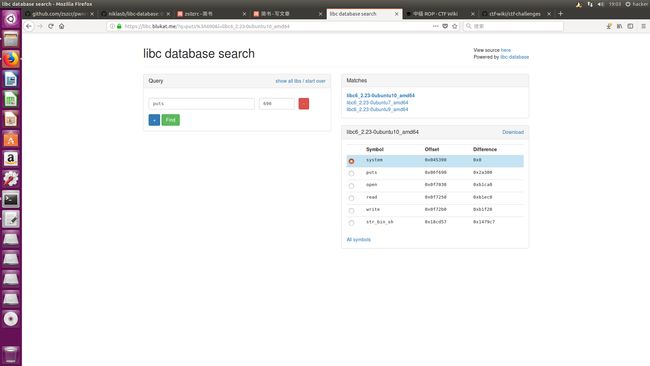
Task: Open the text editor from the dock
Action: click(11, 219)
